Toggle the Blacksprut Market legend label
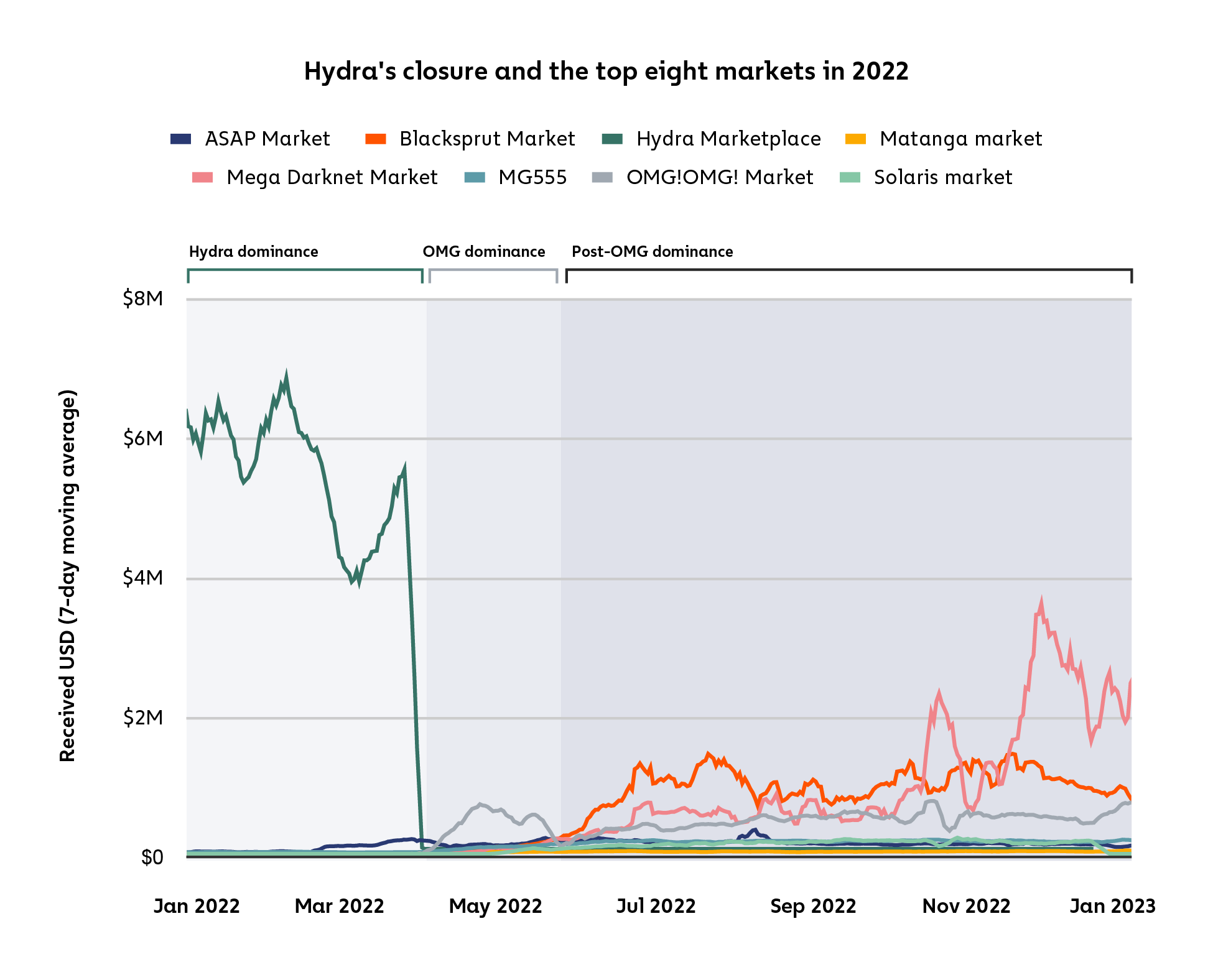The width and height of the screenshot is (1213, 980). click(486, 139)
